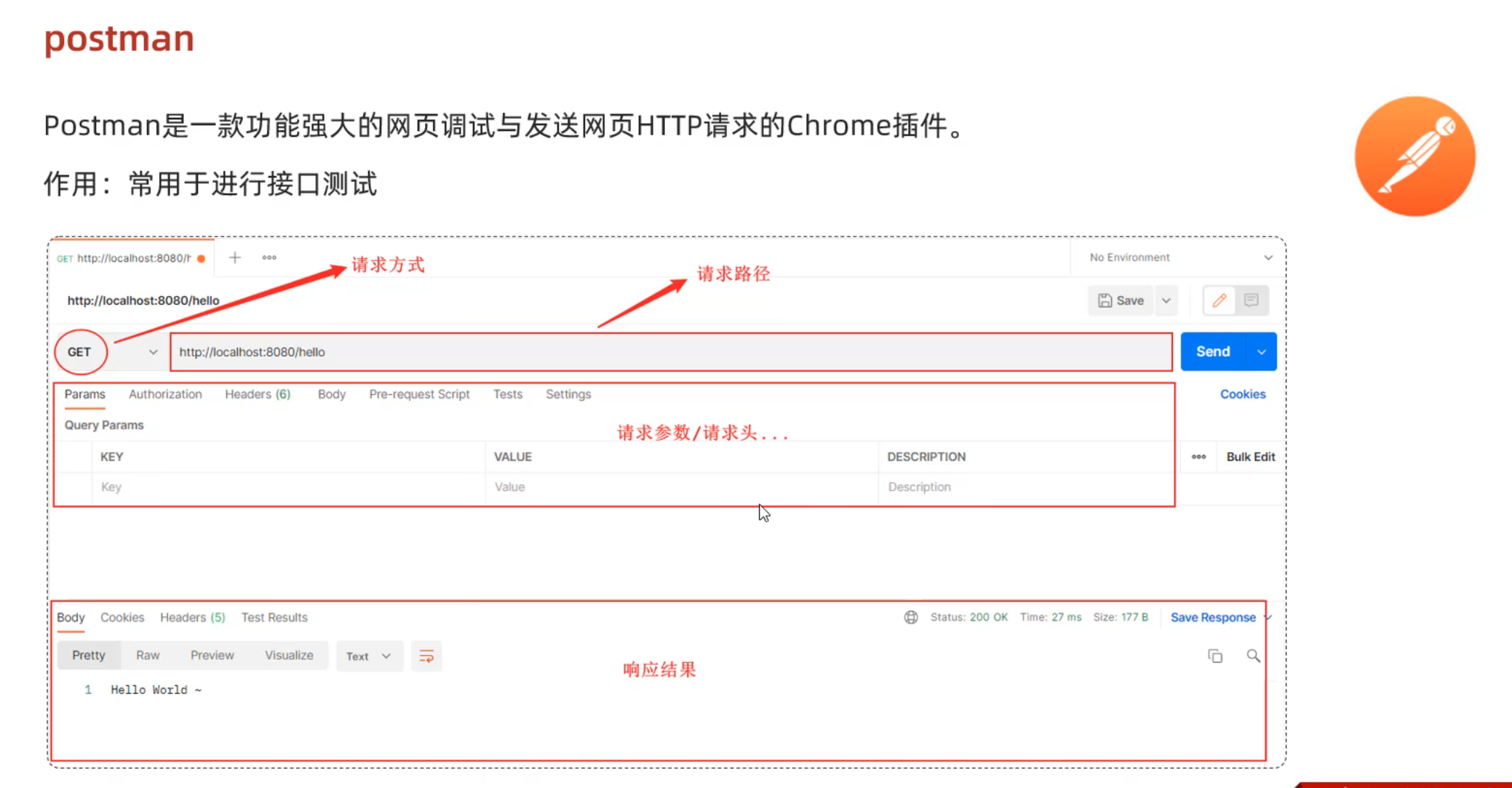Click the blue Send button
The height and width of the screenshot is (788, 1512).
1213,352
